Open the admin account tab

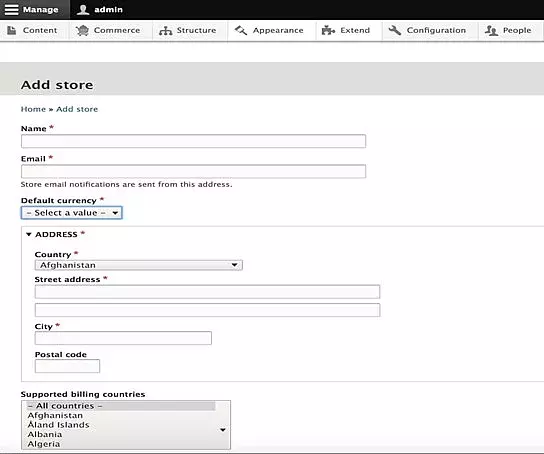(100, 9)
